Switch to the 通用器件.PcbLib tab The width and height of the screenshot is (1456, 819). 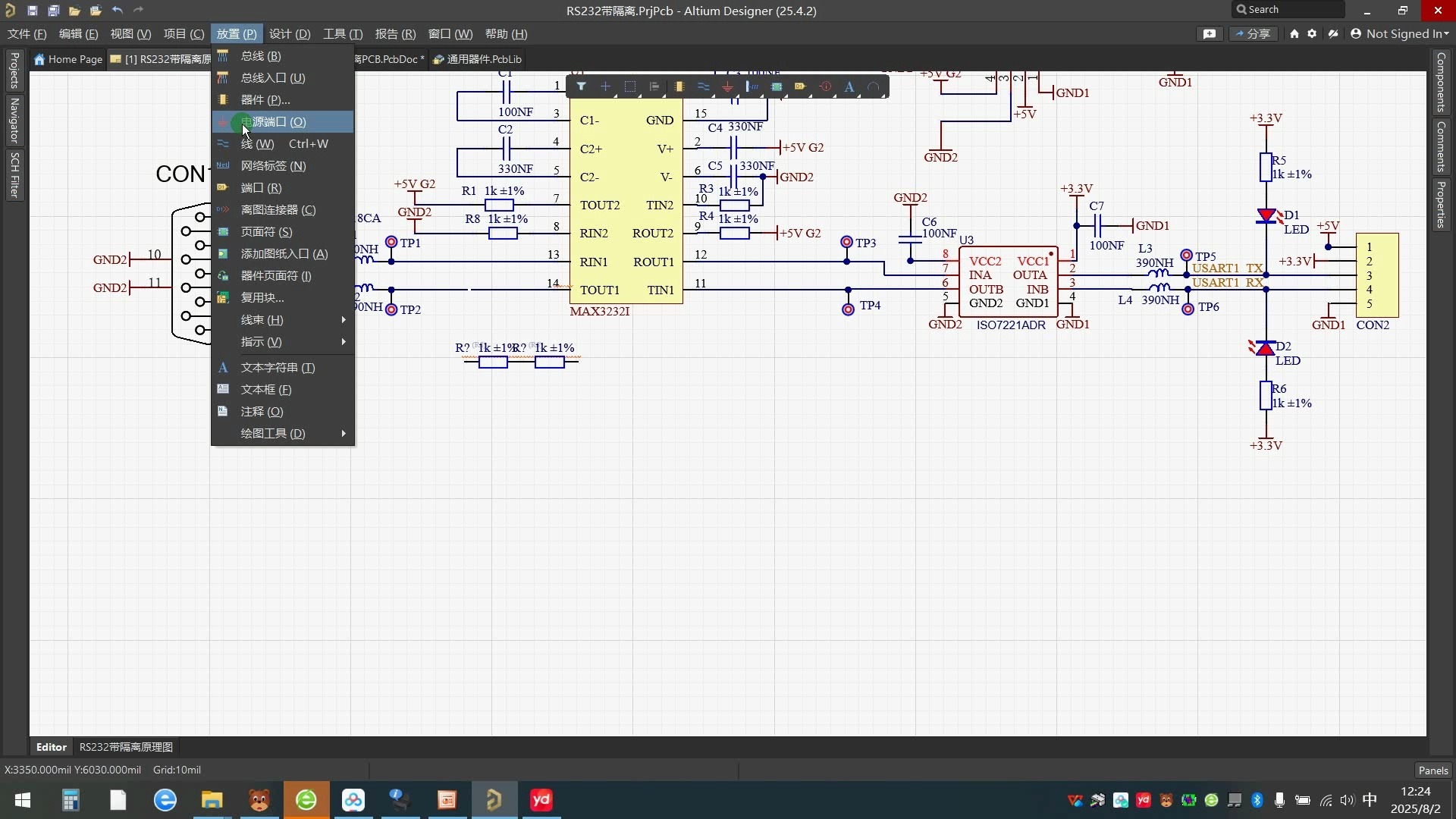point(477,59)
